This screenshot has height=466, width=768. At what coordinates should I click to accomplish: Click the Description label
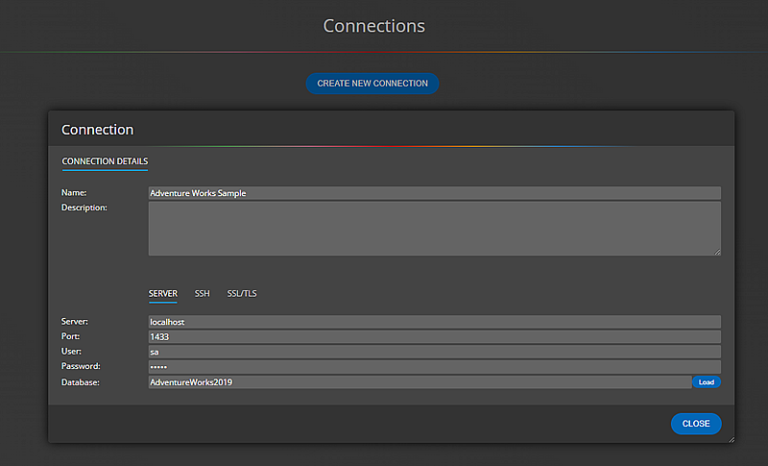84,208
